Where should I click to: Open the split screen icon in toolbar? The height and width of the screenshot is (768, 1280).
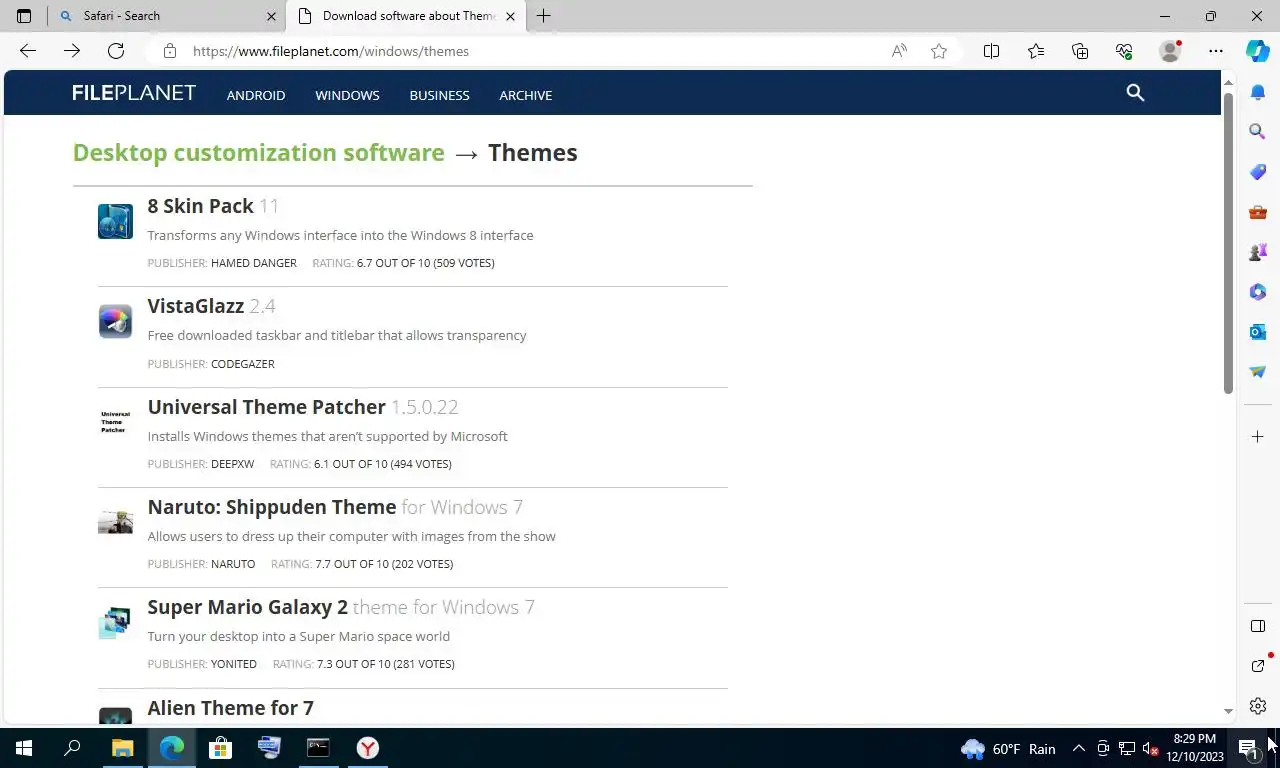[x=991, y=51]
